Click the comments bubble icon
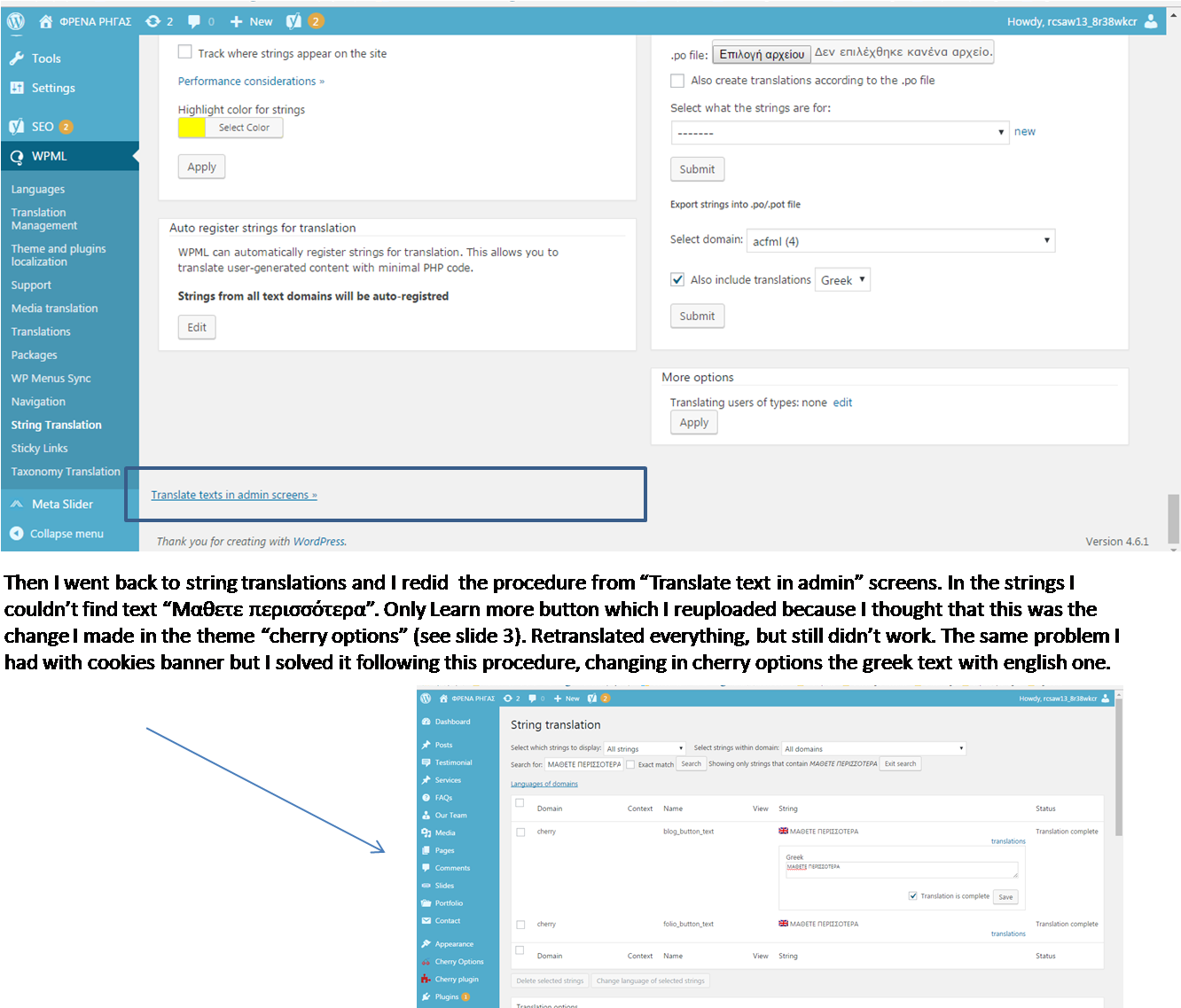 [194, 21]
